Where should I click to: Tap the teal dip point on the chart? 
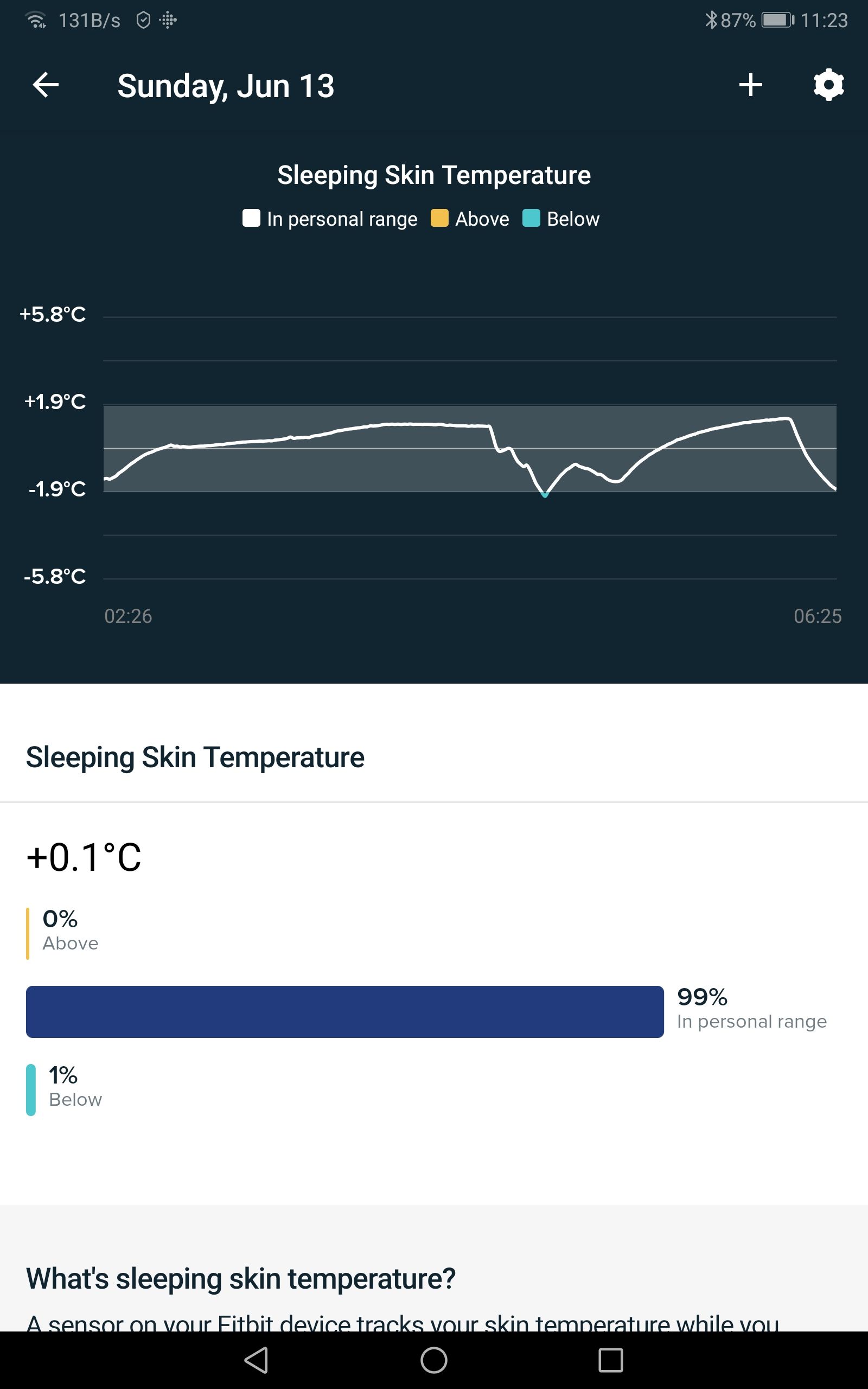tap(545, 494)
